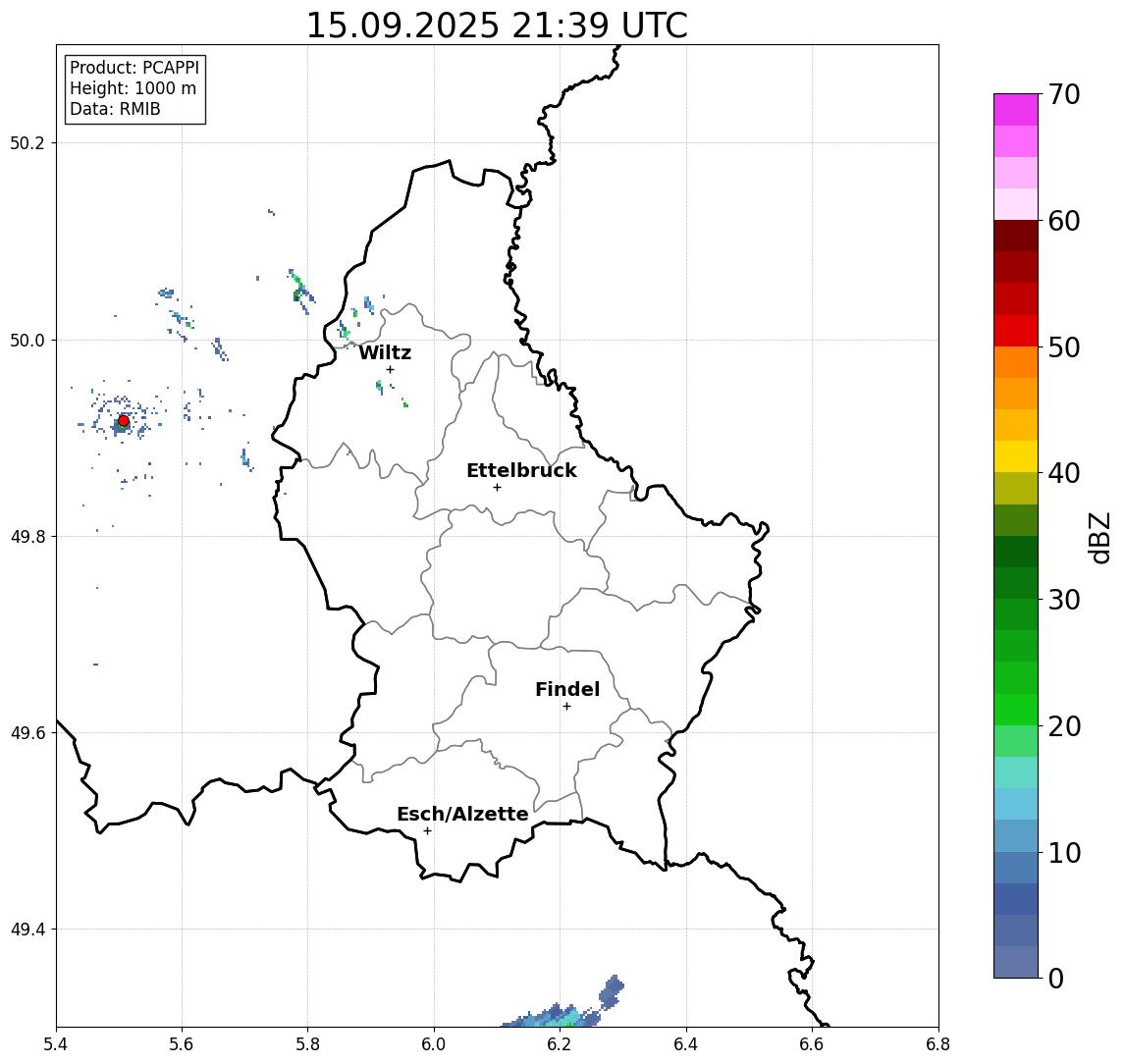
Task: Click the 6.4 longitude tick label
Action: 686,1044
